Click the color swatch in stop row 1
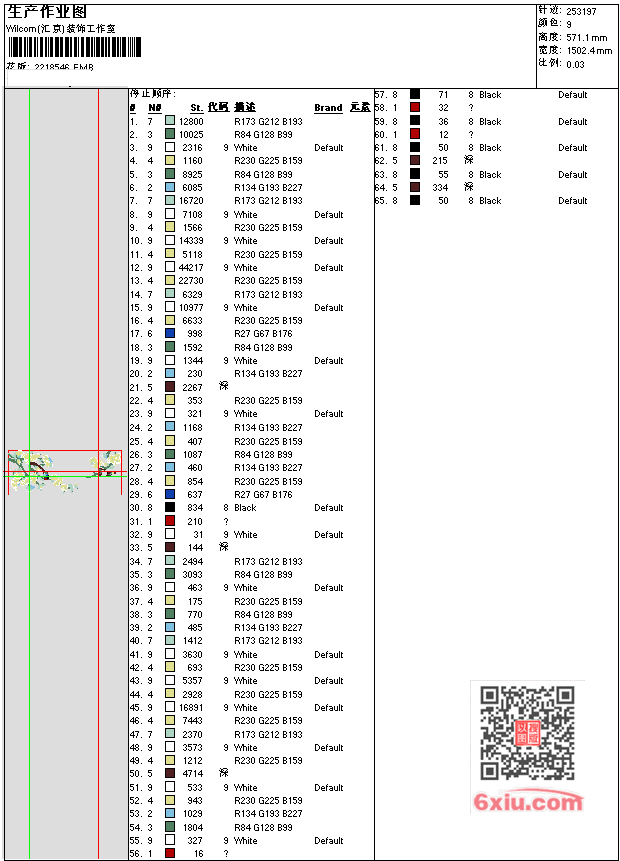This screenshot has width=620, height=861. pos(170,121)
